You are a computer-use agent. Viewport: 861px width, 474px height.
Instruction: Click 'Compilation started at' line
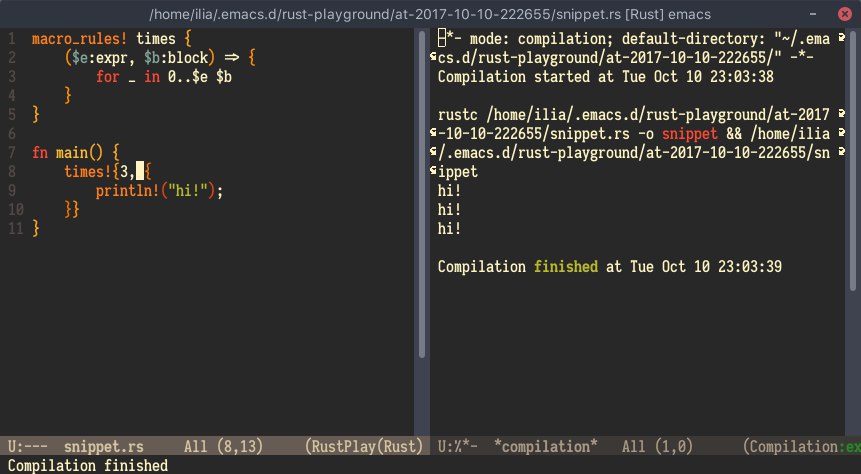click(x=606, y=76)
